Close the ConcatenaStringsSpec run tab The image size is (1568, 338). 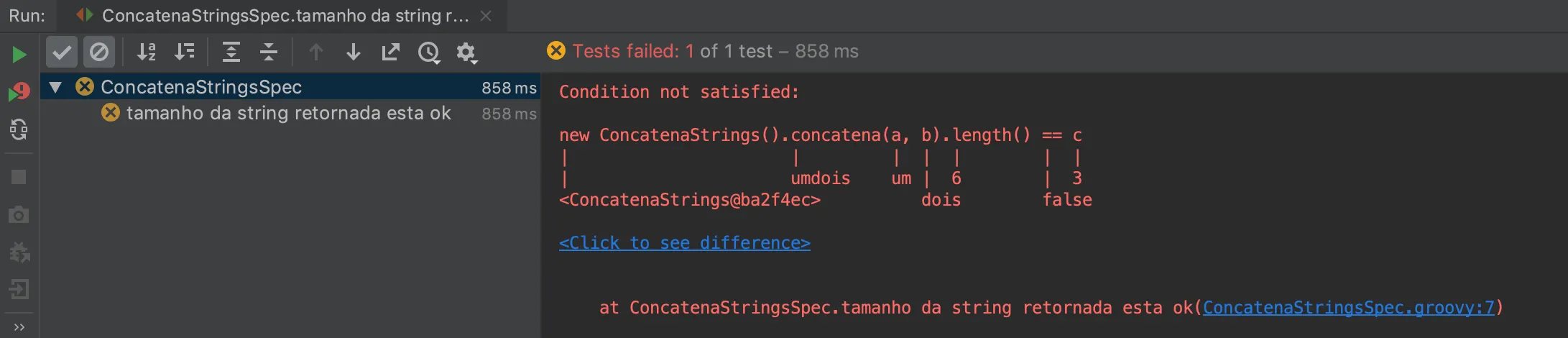[x=486, y=16]
